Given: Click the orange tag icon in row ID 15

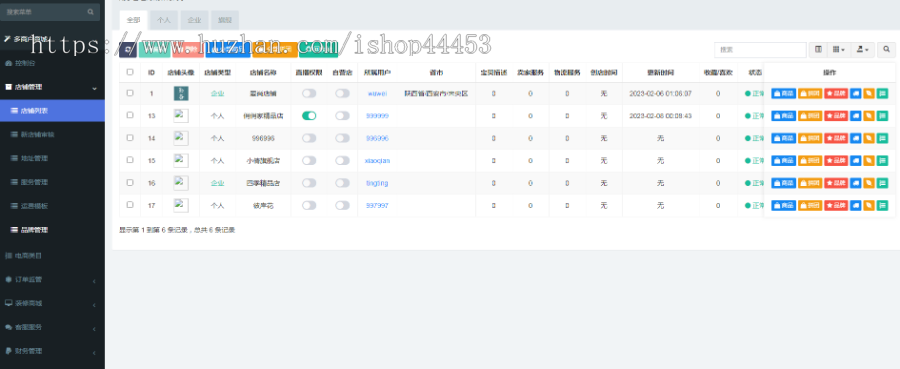Looking at the screenshot, I should pos(869,161).
